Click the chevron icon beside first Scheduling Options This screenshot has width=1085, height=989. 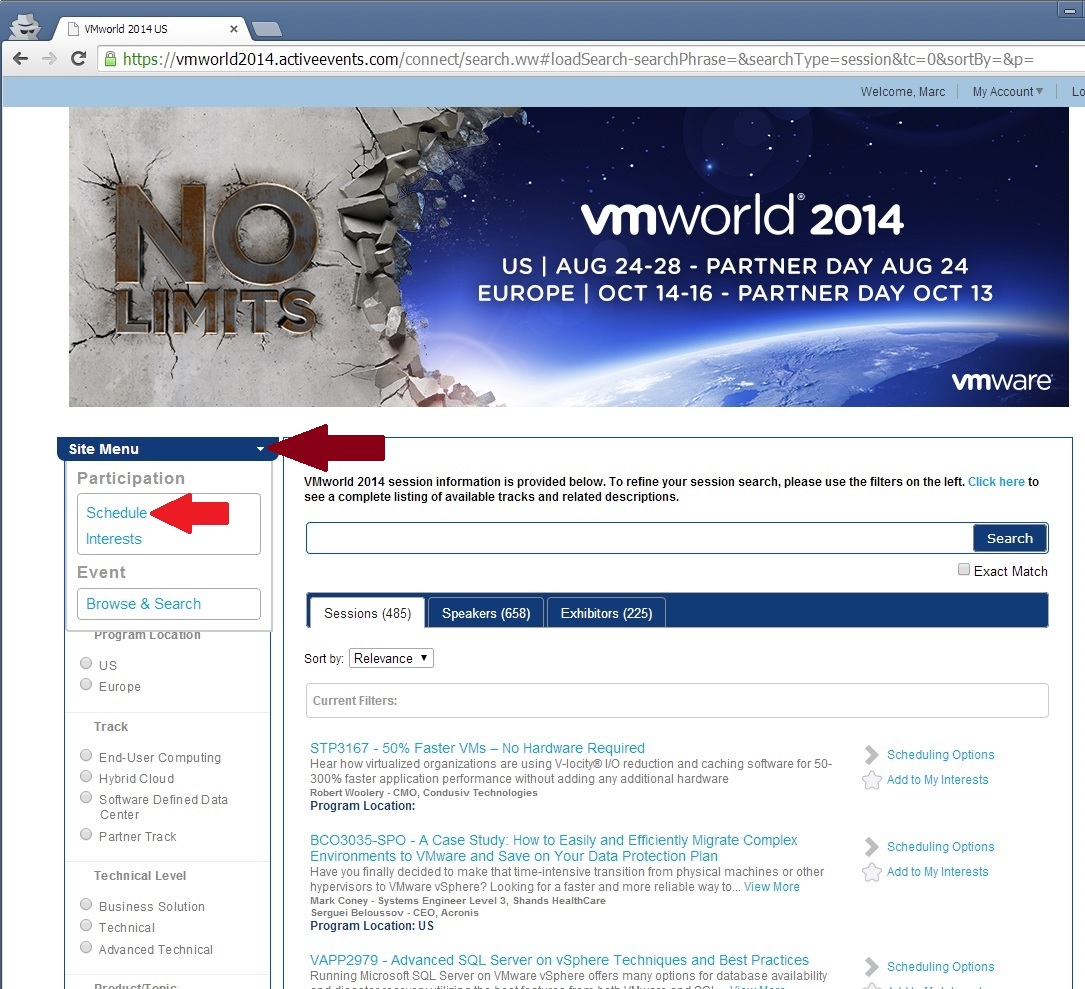871,755
